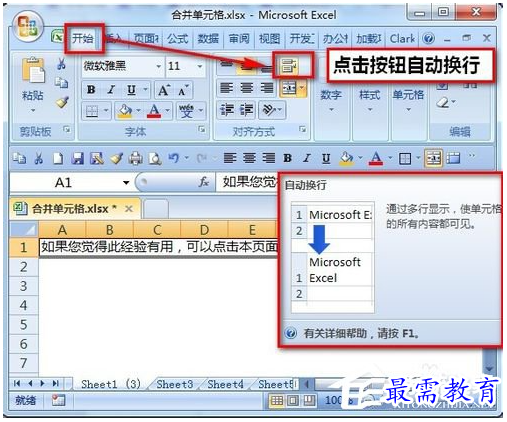The height and width of the screenshot is (422, 507).
Task: Click the Increase Indent icon
Action: coord(247,110)
